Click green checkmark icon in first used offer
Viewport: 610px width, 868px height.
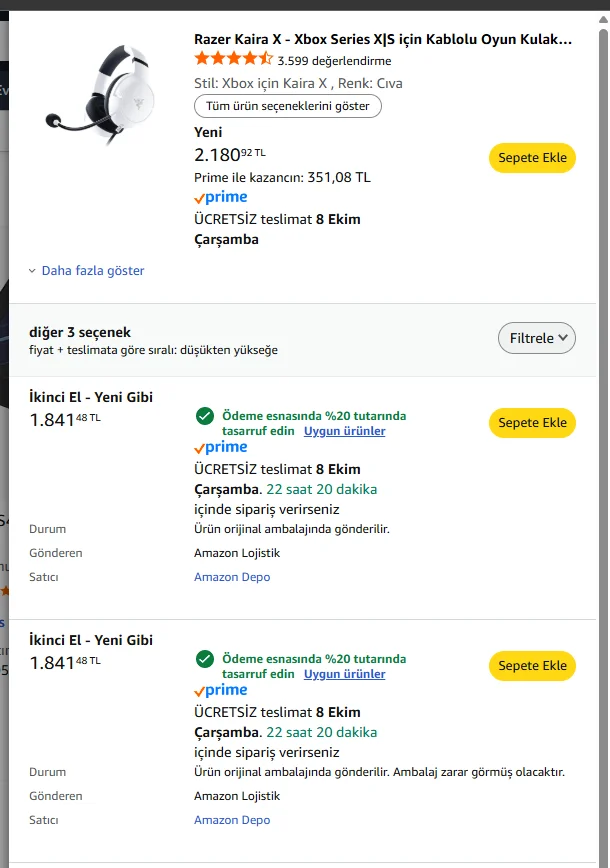204,415
